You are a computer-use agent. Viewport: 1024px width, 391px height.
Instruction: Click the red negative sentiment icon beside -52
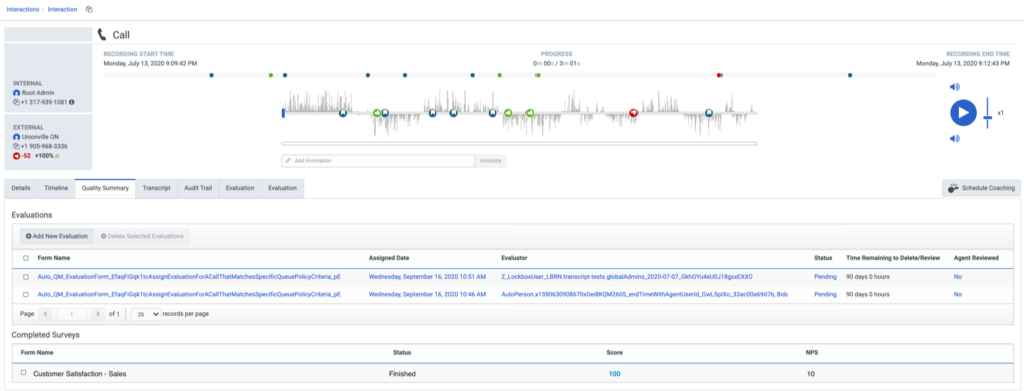pyautogui.click(x=16, y=156)
